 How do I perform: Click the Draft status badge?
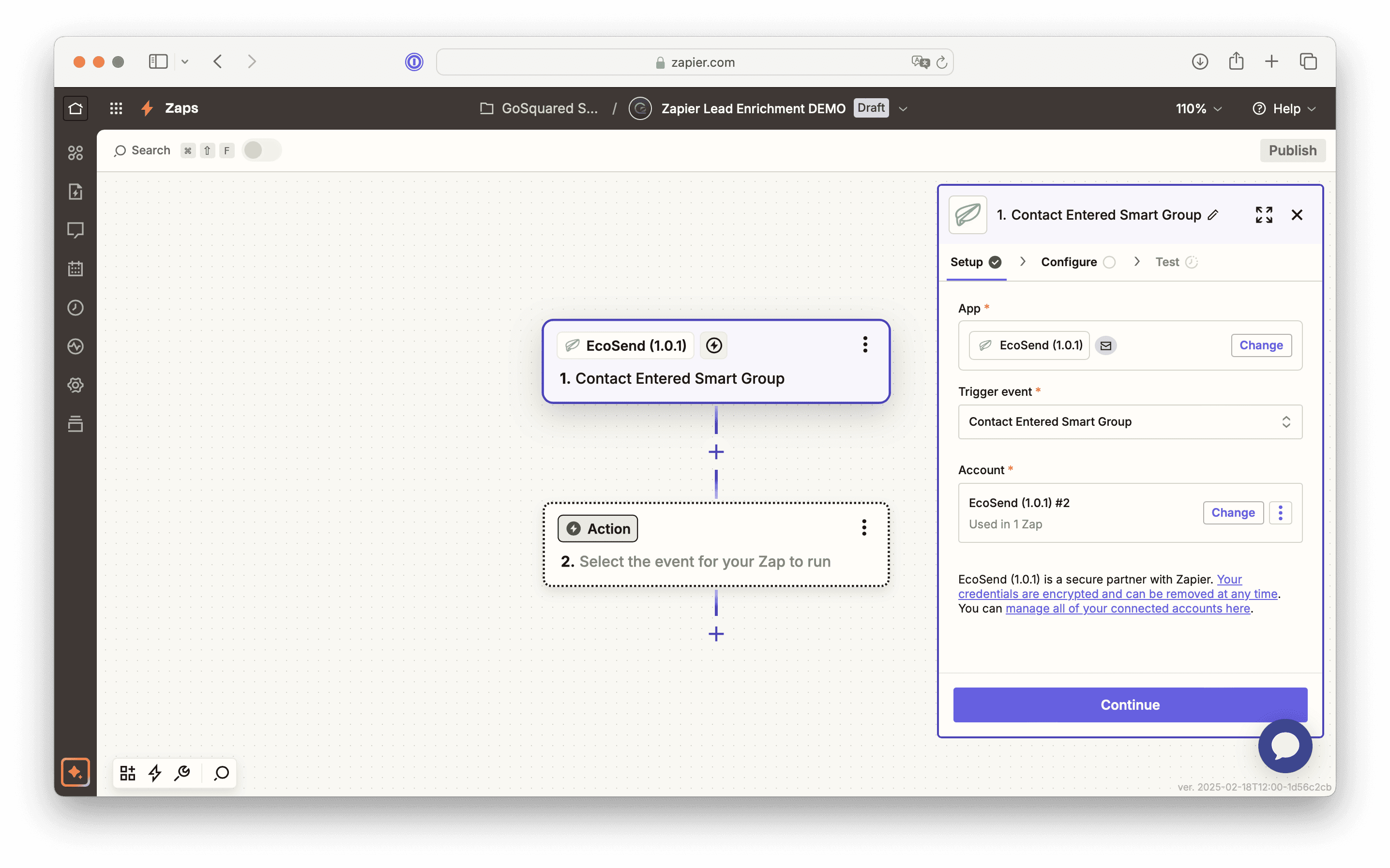pos(870,108)
